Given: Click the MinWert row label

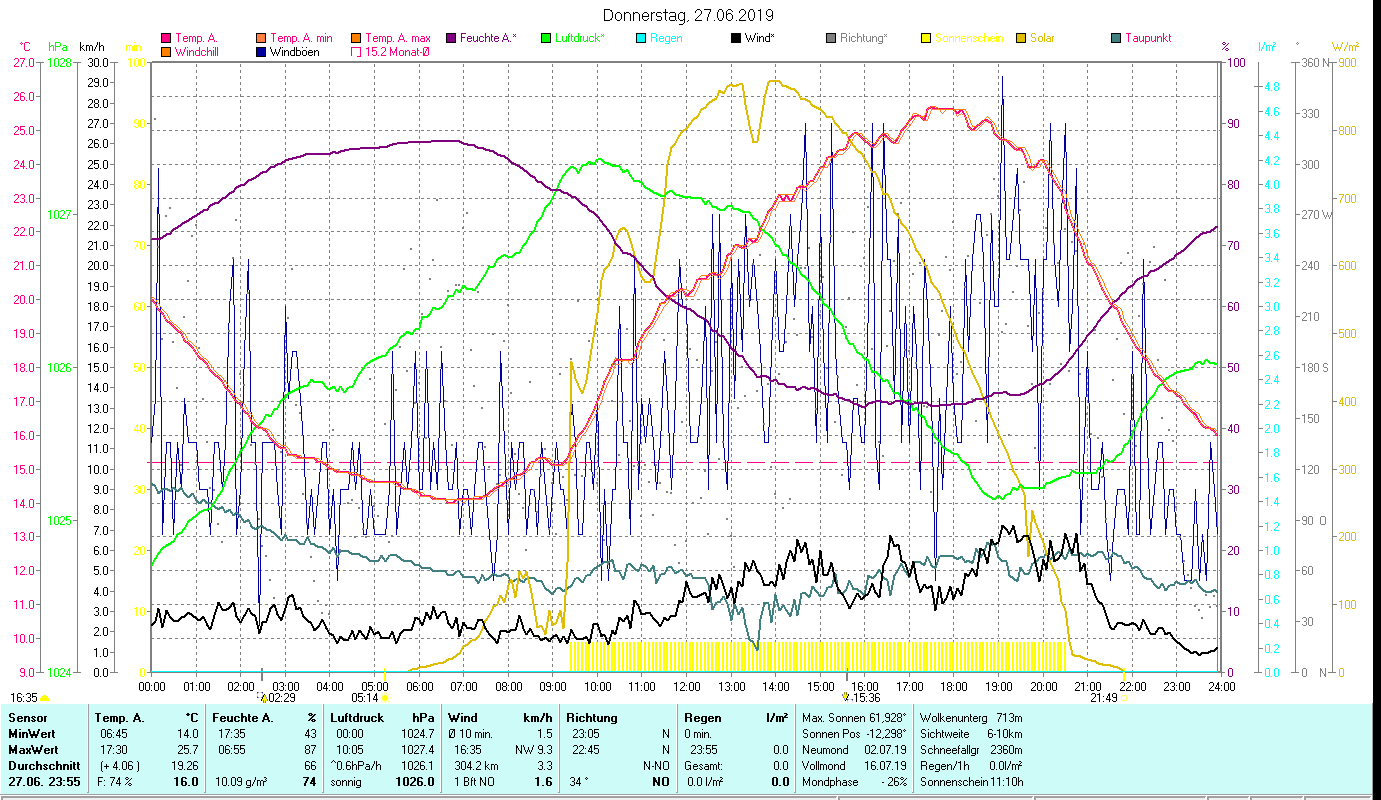Looking at the screenshot, I should click(x=32, y=734).
